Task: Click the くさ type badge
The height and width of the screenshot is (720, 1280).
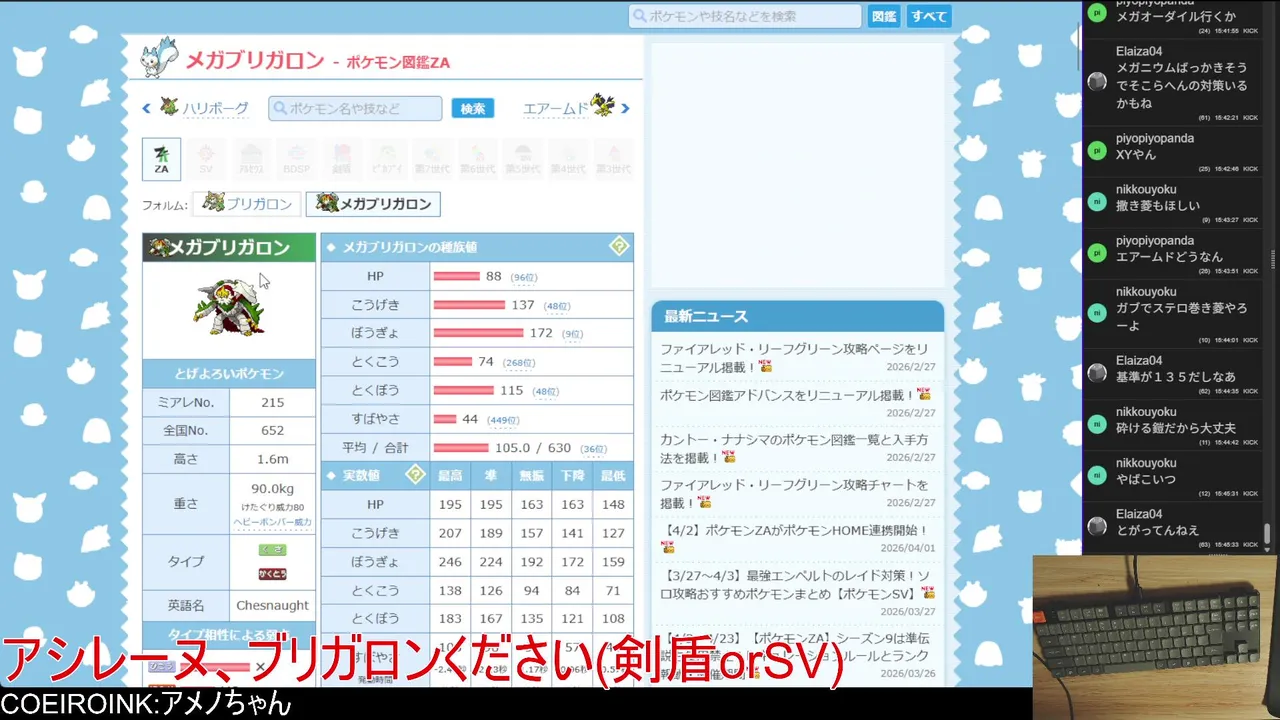Action: pyautogui.click(x=272, y=550)
